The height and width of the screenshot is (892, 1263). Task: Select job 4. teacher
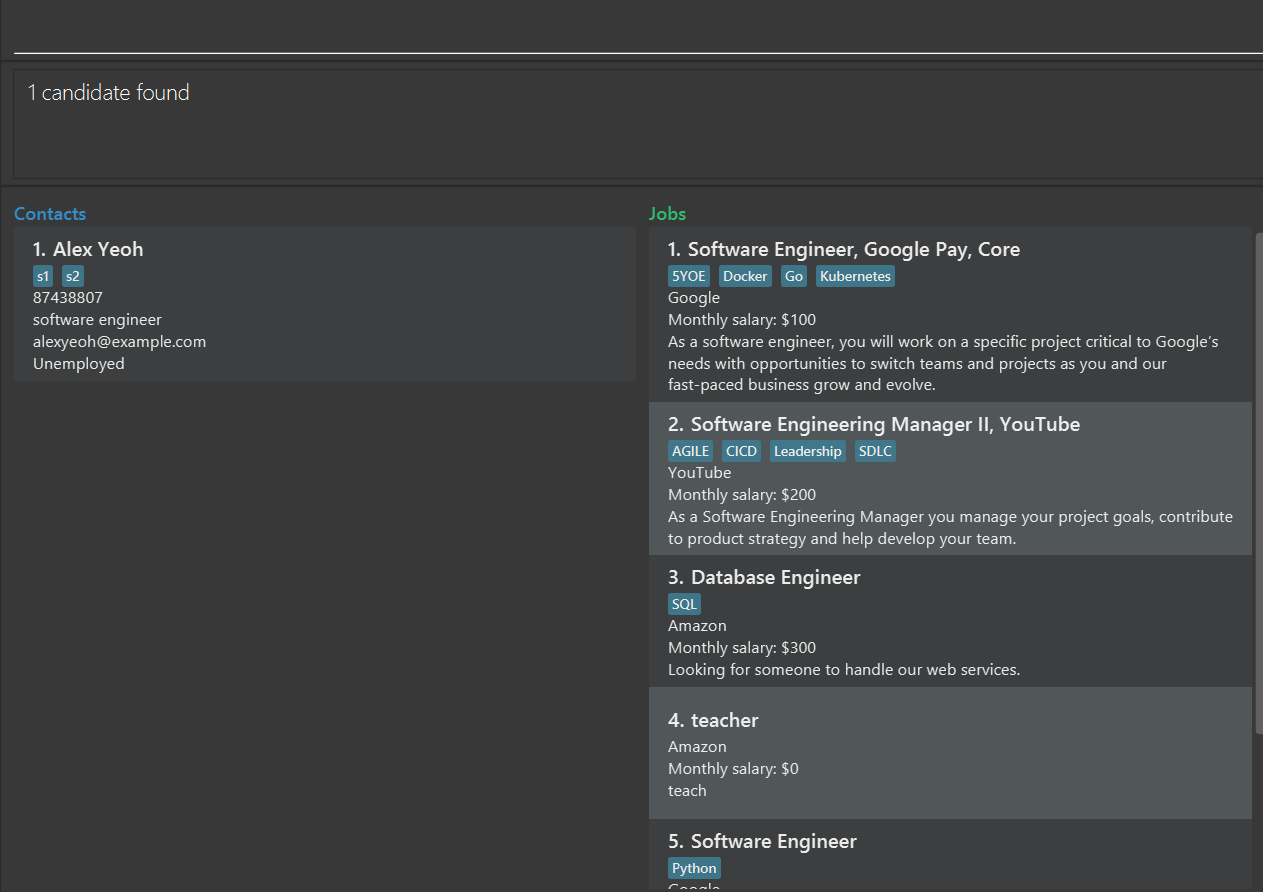[950, 753]
